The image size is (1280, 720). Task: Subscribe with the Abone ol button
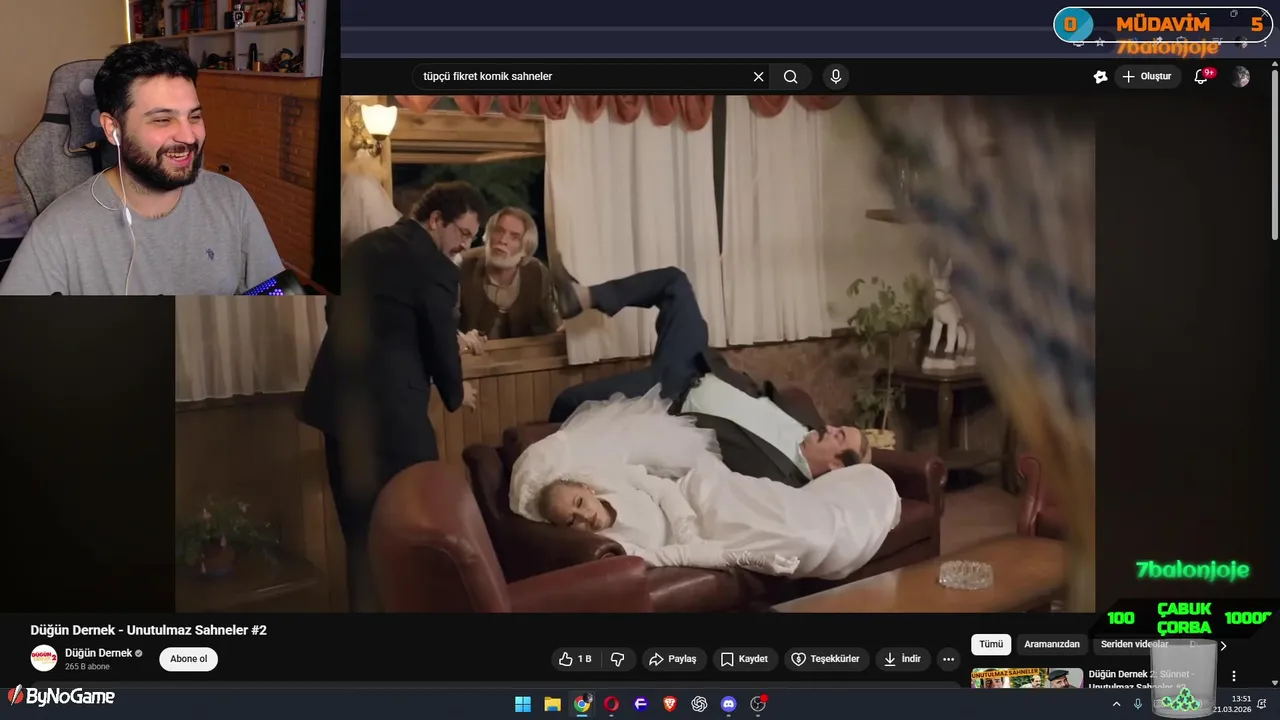coord(189,659)
